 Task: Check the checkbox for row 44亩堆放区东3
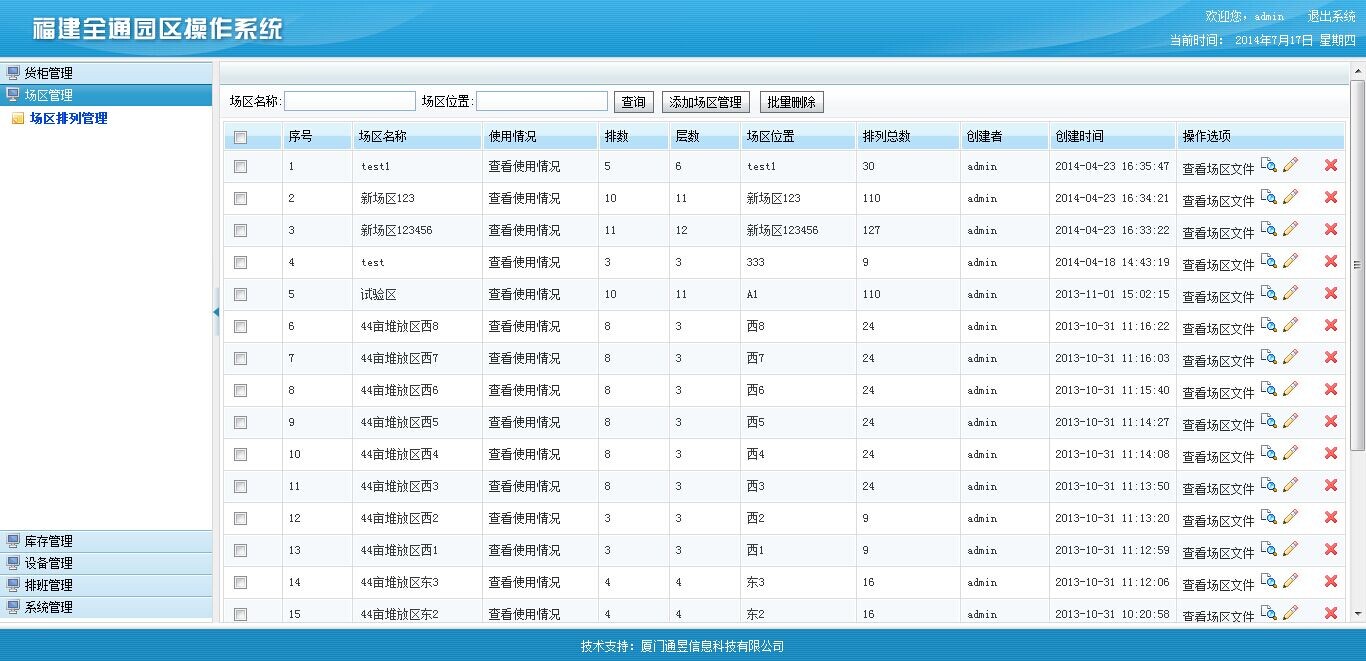tap(240, 583)
